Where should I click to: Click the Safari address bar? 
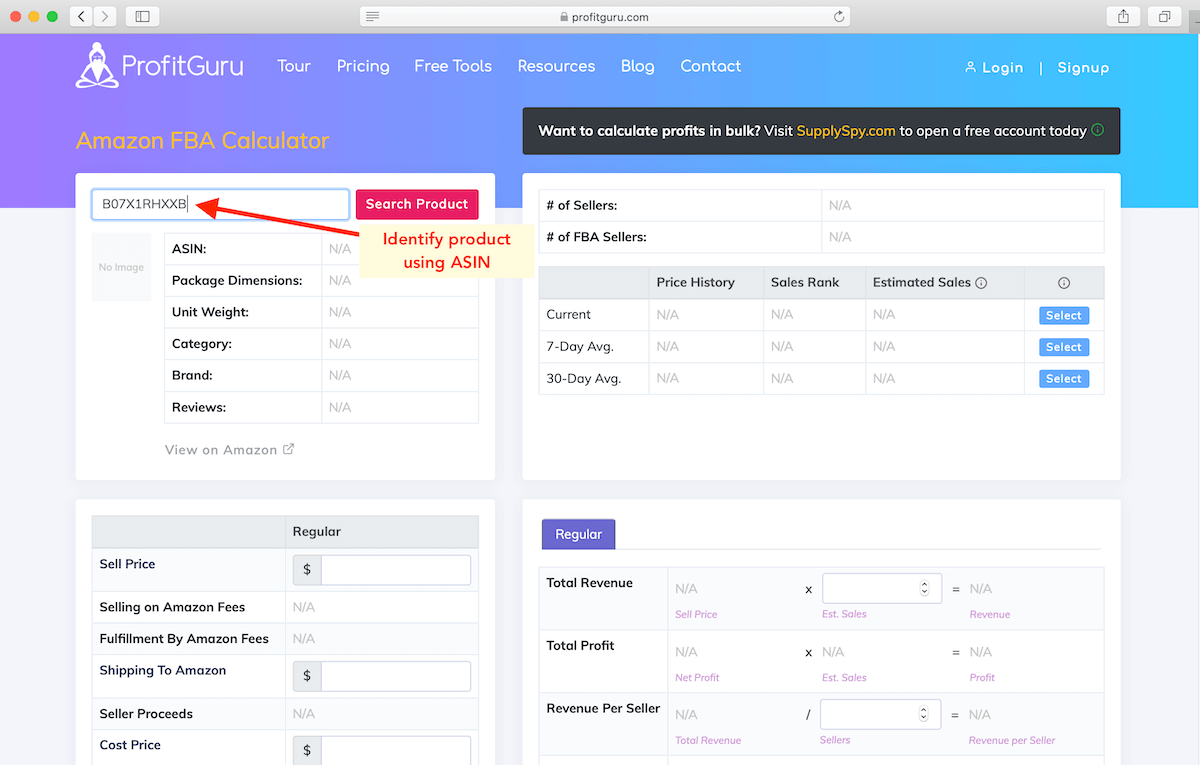point(605,16)
